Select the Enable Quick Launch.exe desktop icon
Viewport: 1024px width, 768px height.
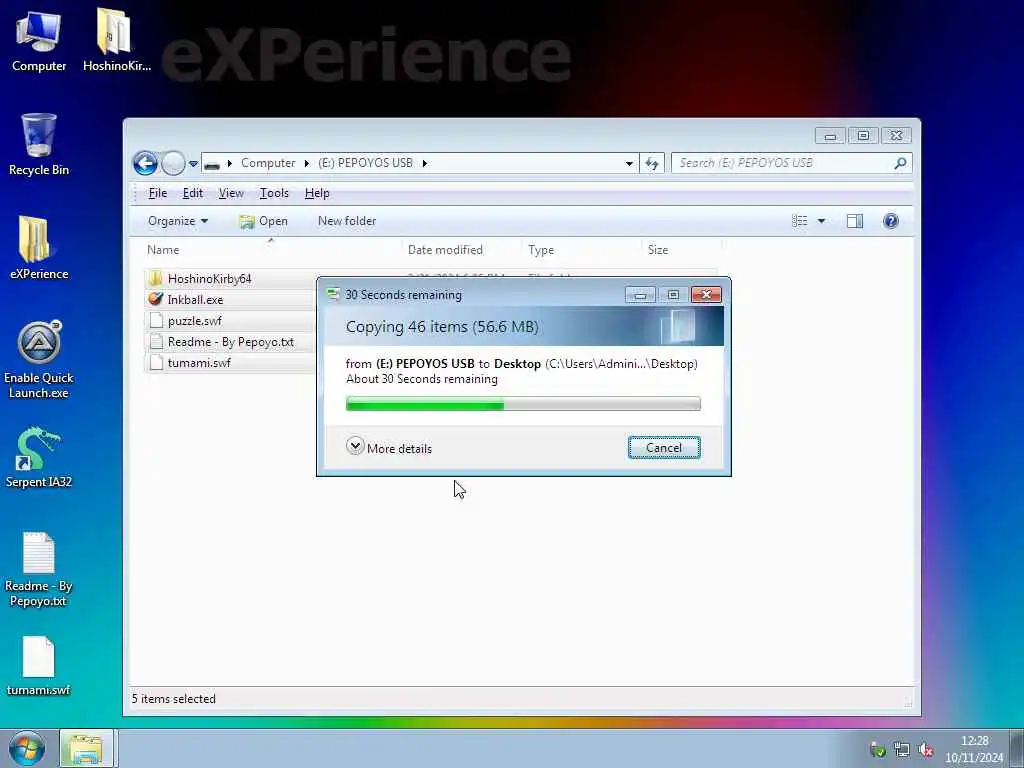(x=39, y=360)
